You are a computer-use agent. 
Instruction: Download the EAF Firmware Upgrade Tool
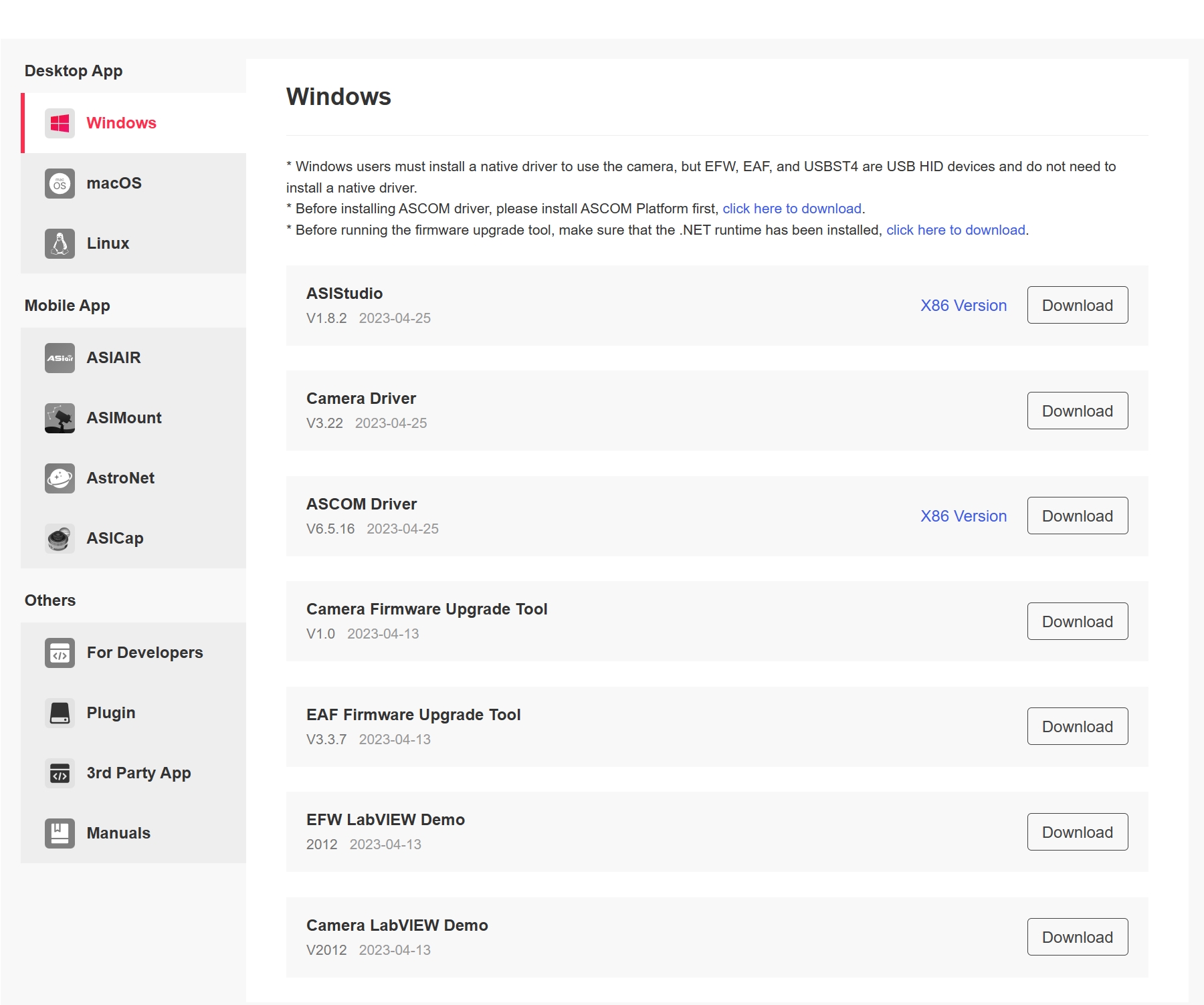(1077, 727)
